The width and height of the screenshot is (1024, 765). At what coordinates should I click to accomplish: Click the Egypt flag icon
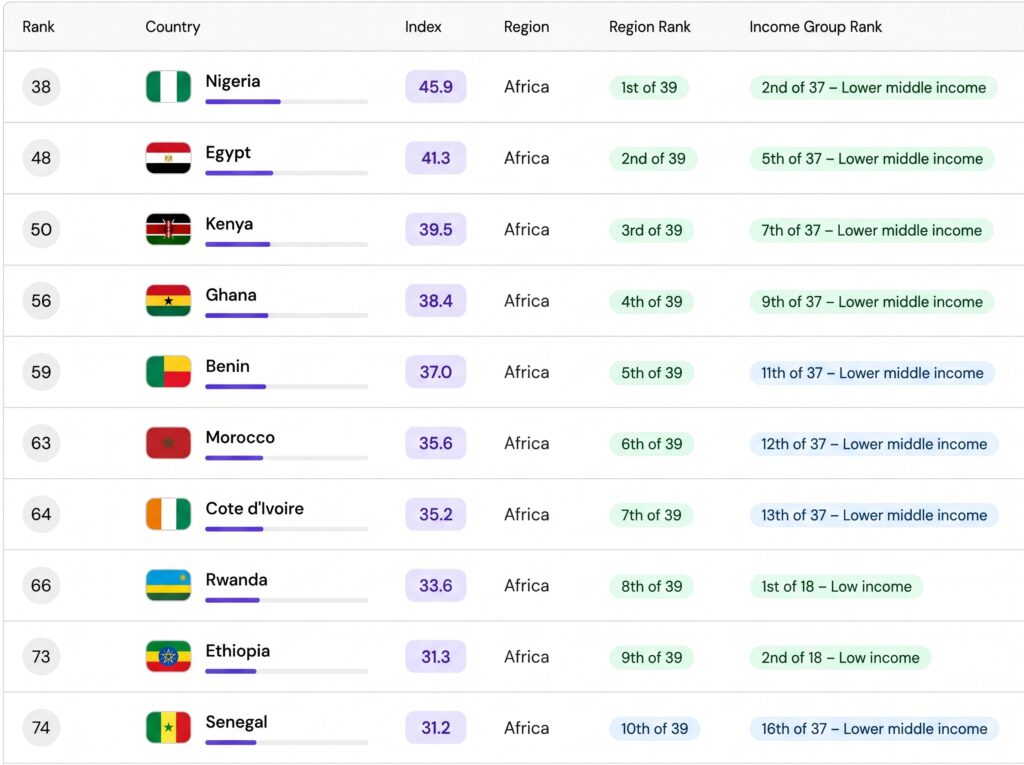point(168,157)
